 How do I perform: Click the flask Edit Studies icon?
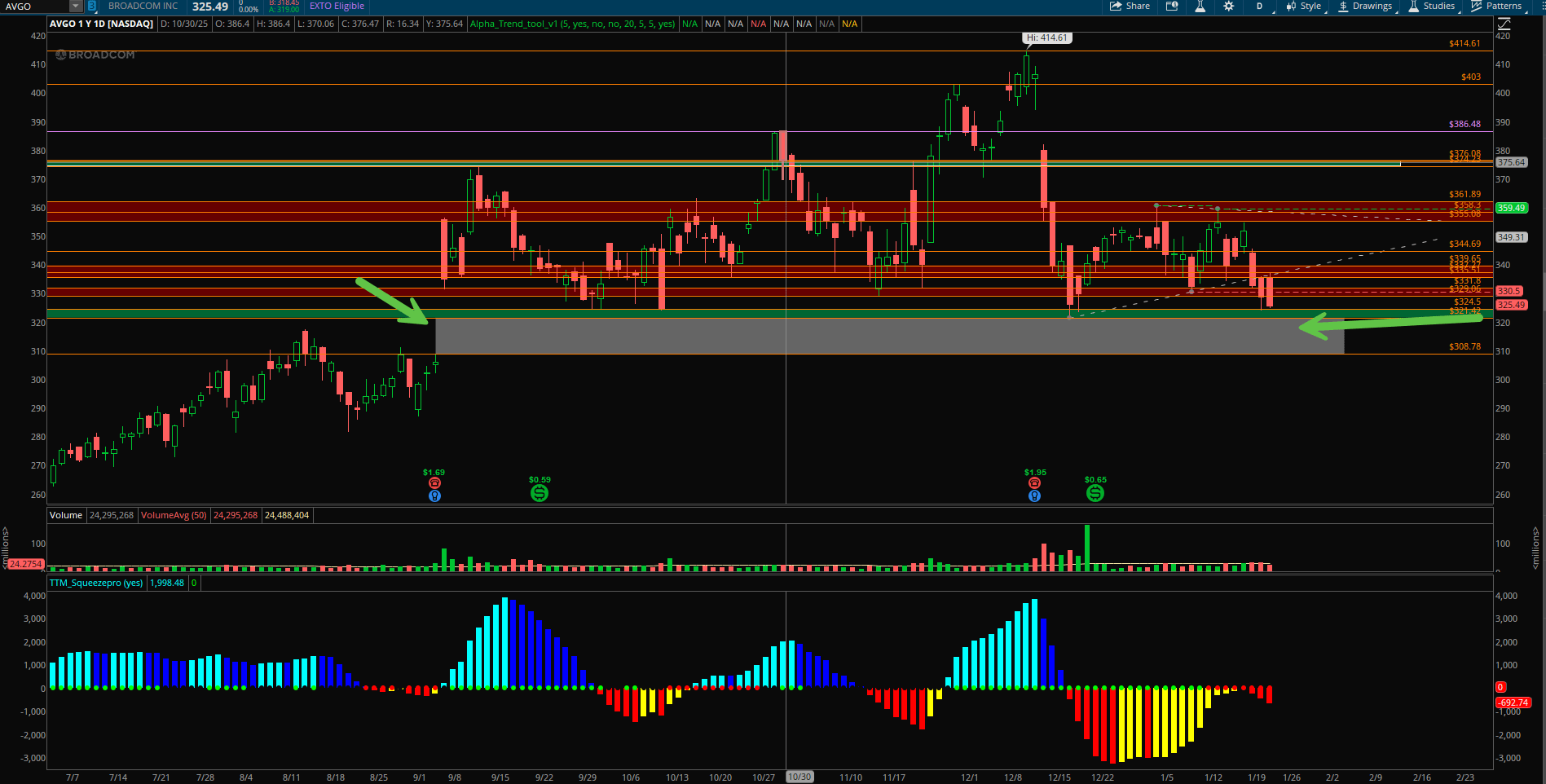click(1200, 7)
